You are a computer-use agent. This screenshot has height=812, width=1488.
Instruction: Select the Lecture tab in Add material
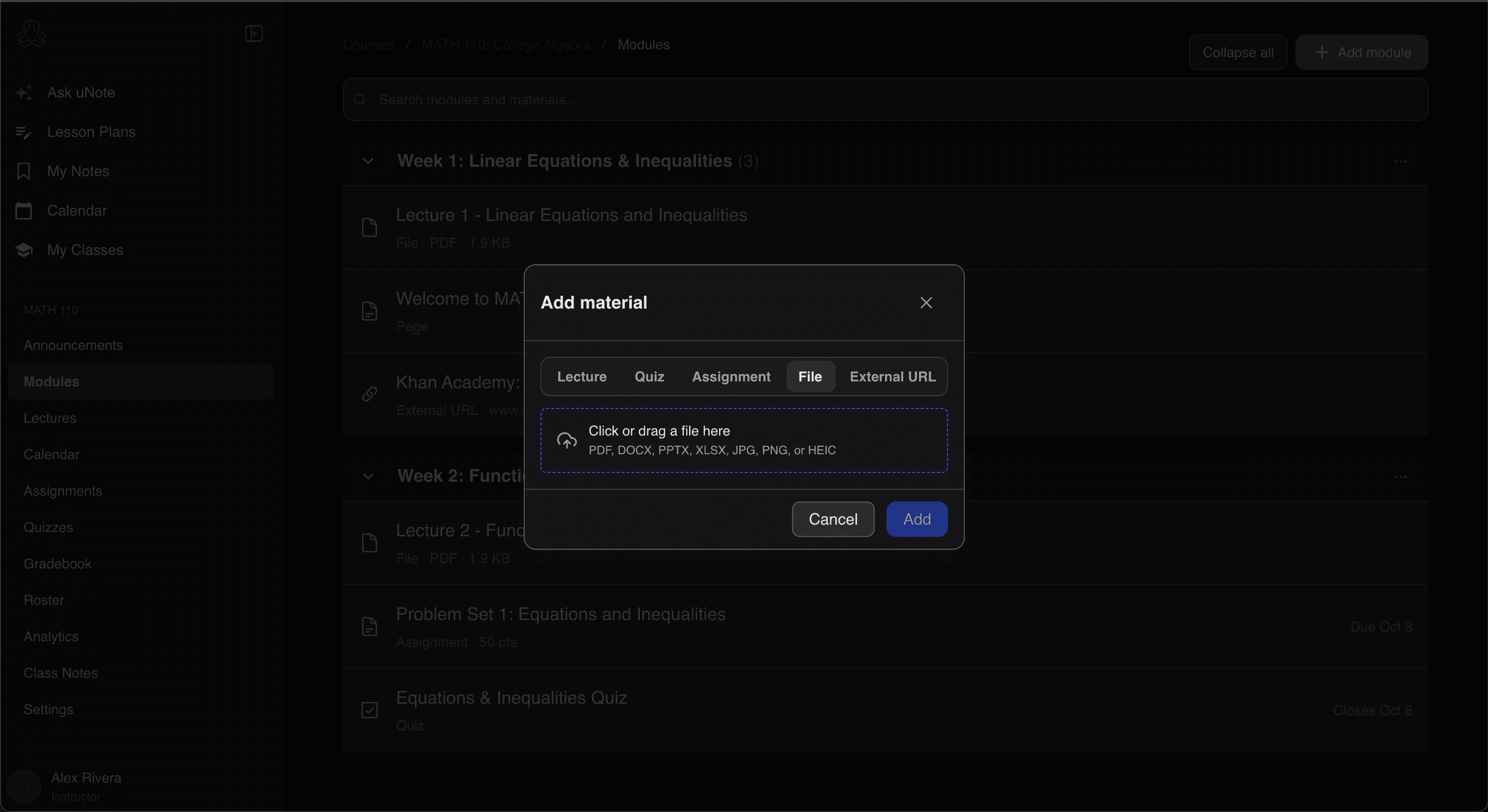pos(582,376)
